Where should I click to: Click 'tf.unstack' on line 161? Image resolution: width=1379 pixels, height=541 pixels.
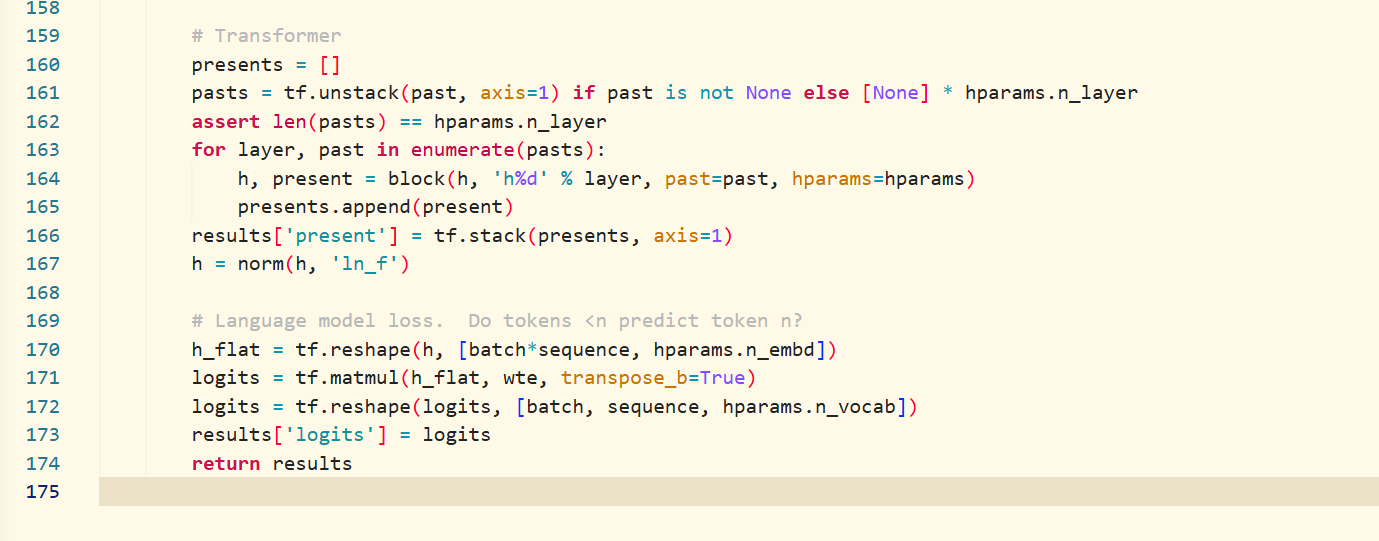(318, 93)
